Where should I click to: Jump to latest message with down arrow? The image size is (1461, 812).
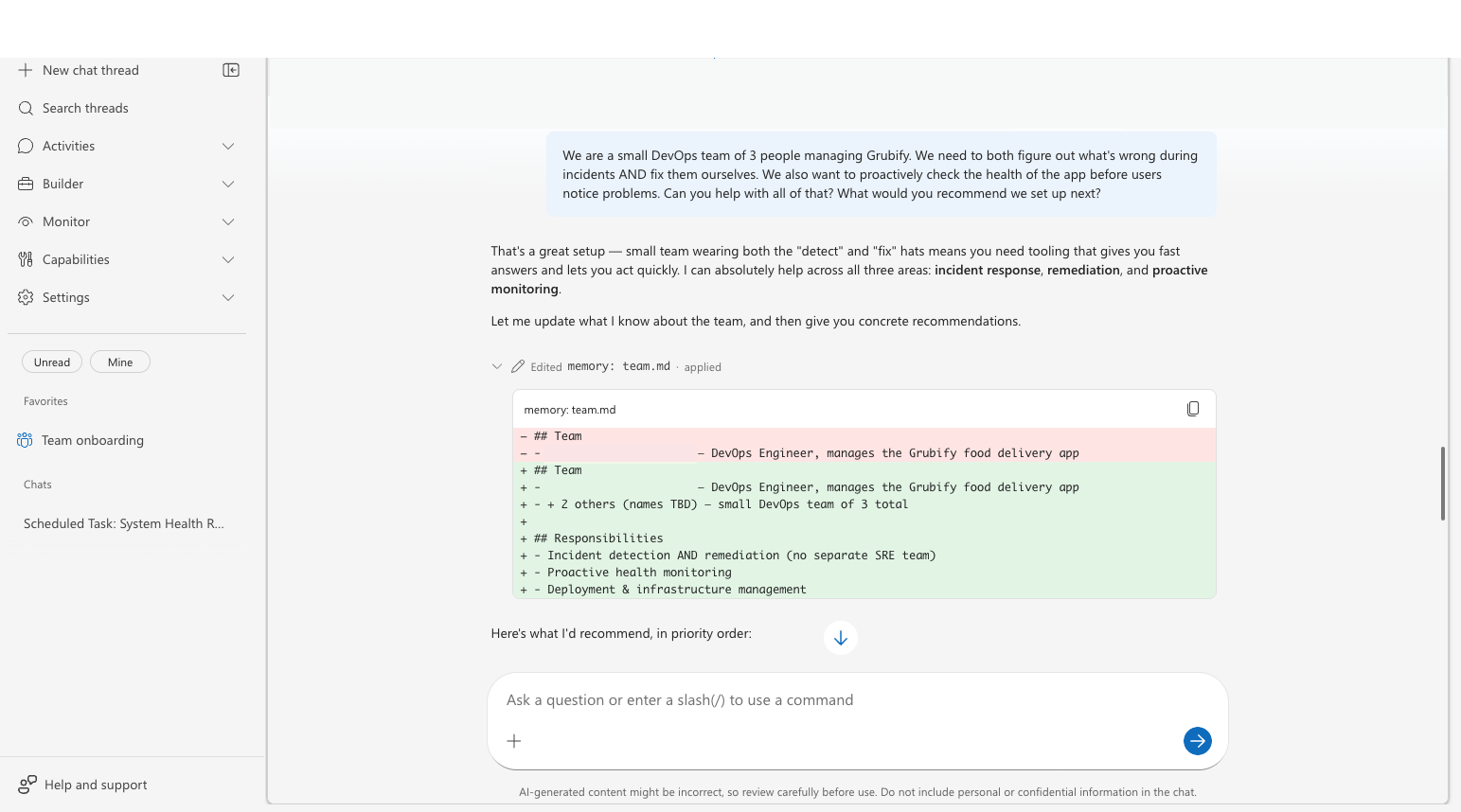841,638
